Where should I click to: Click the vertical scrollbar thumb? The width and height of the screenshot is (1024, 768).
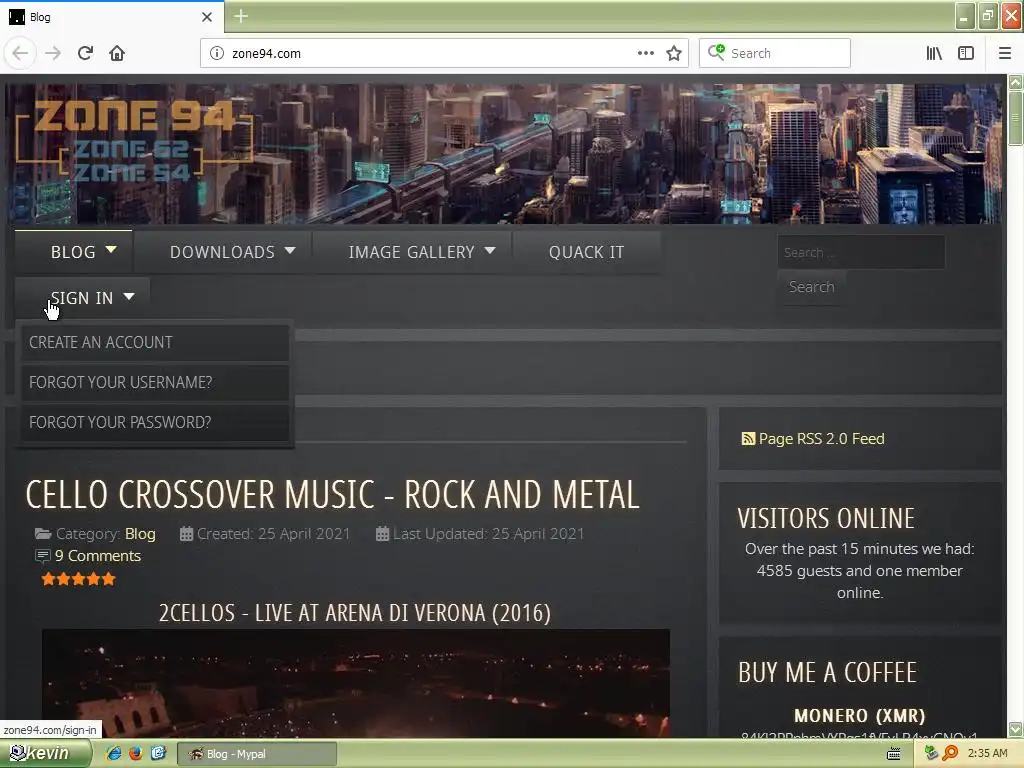click(1016, 118)
